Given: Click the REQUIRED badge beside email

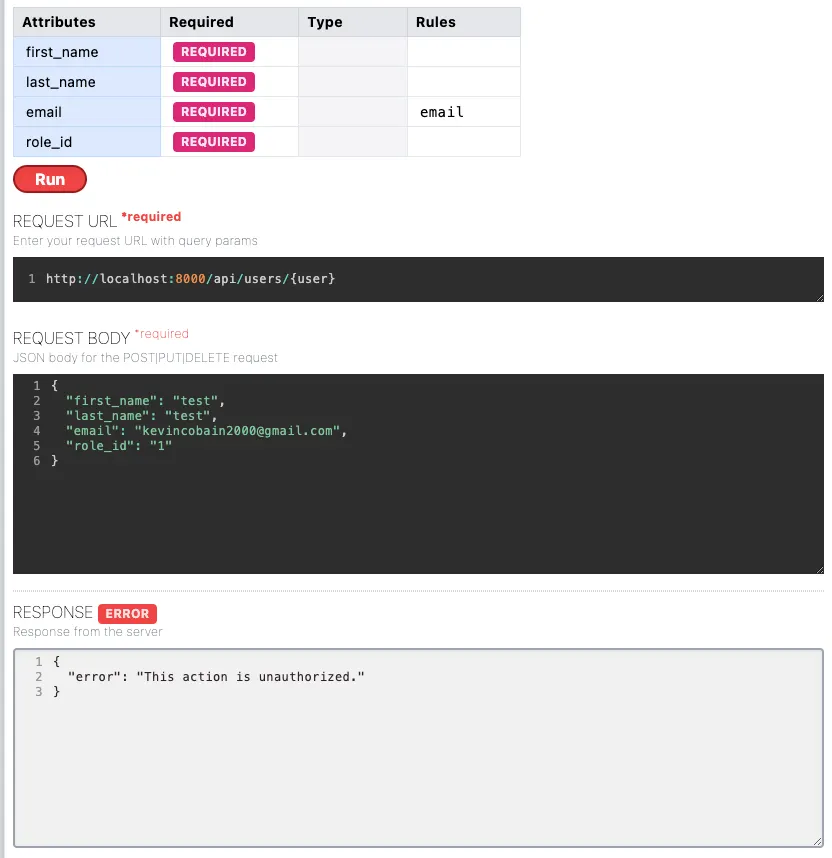Looking at the screenshot, I should coord(213,111).
